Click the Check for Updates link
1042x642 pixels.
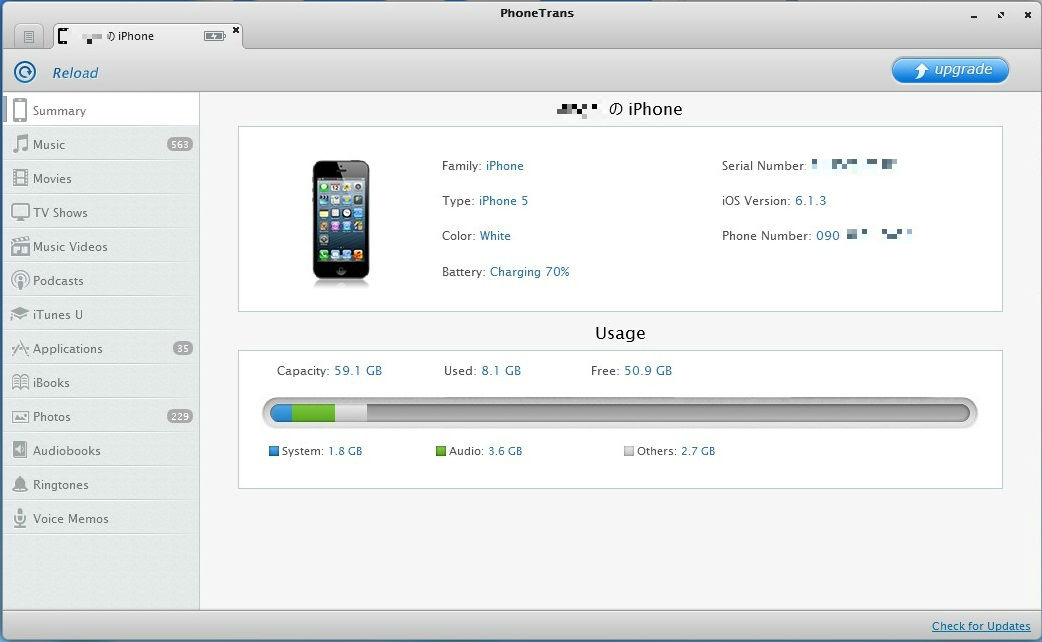(980, 626)
